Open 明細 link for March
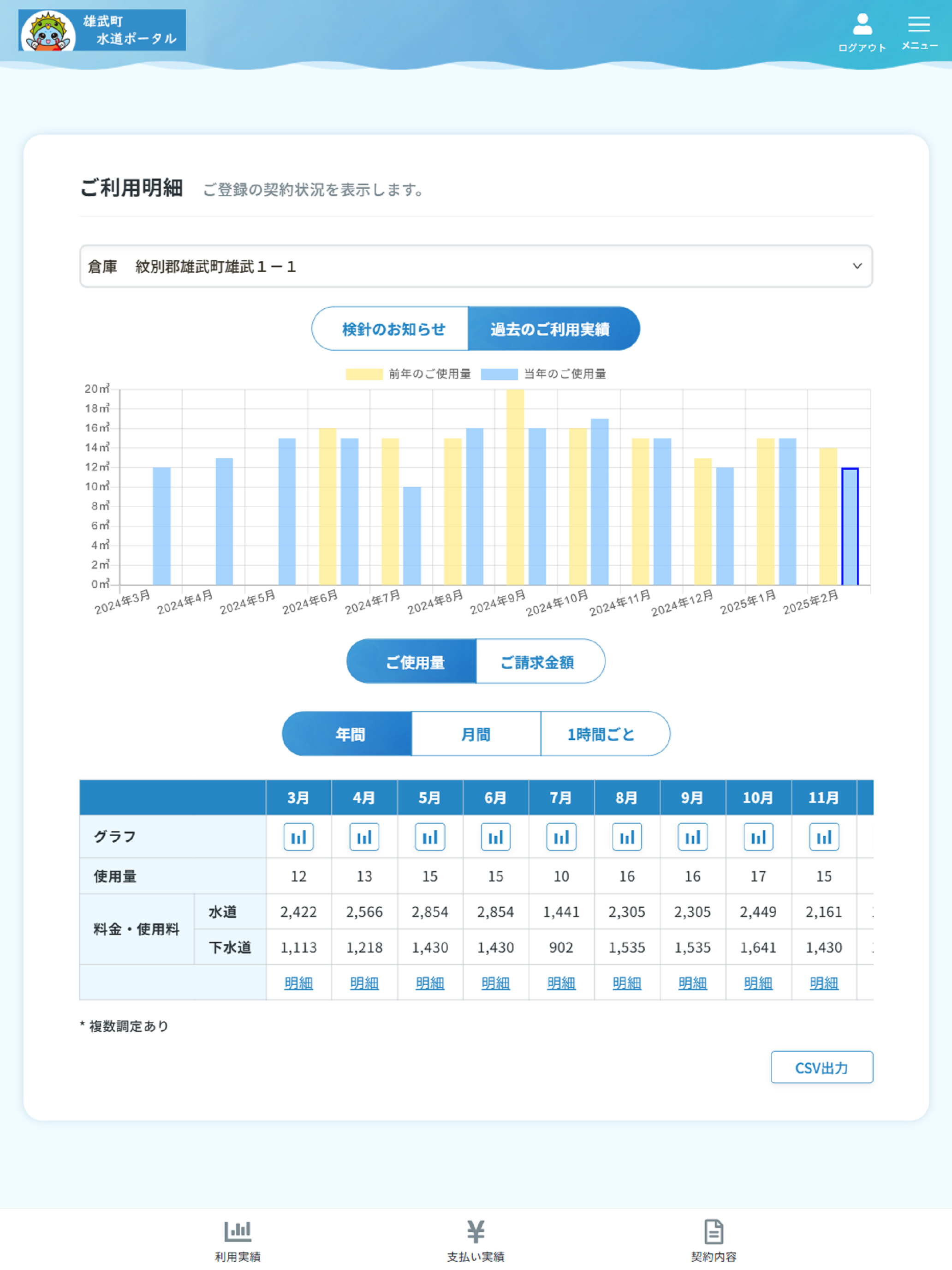Image resolution: width=952 pixels, height=1270 pixels. point(298,983)
